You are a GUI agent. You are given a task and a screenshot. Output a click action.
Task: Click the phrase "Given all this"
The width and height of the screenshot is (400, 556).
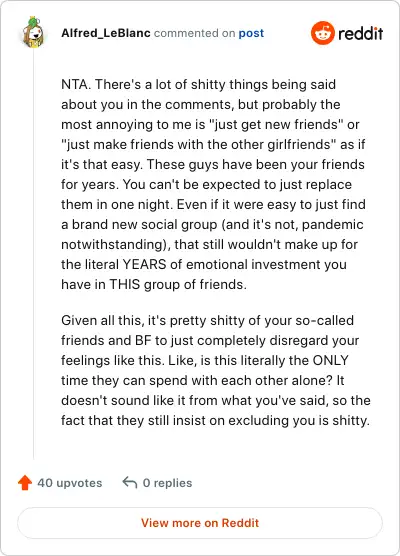point(102,321)
